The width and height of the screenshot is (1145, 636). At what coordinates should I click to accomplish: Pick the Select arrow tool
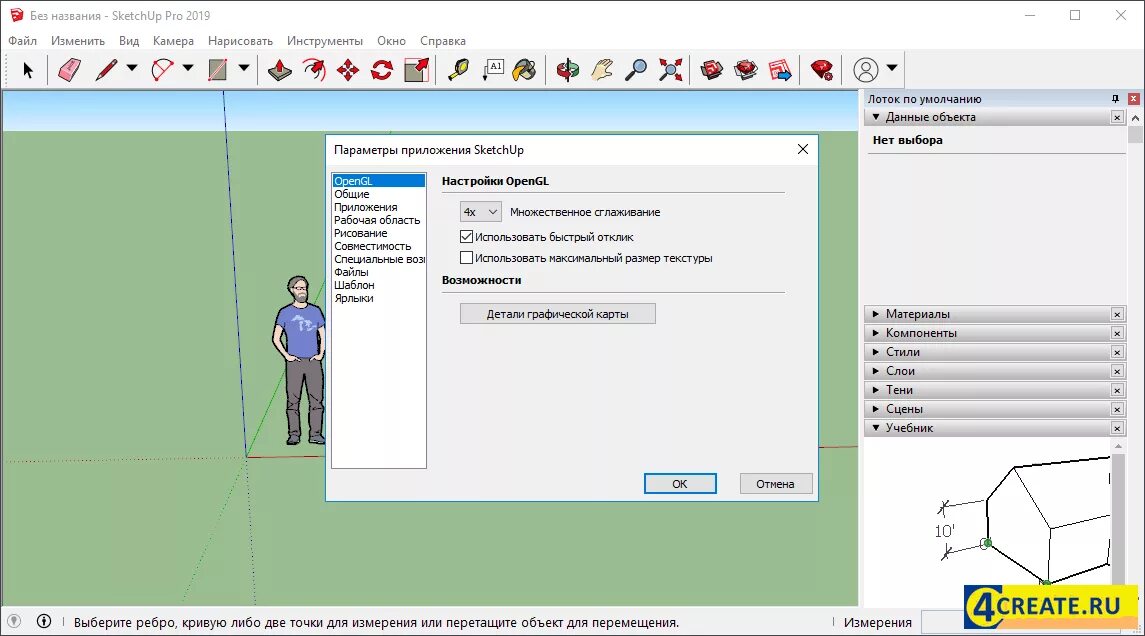coord(28,70)
